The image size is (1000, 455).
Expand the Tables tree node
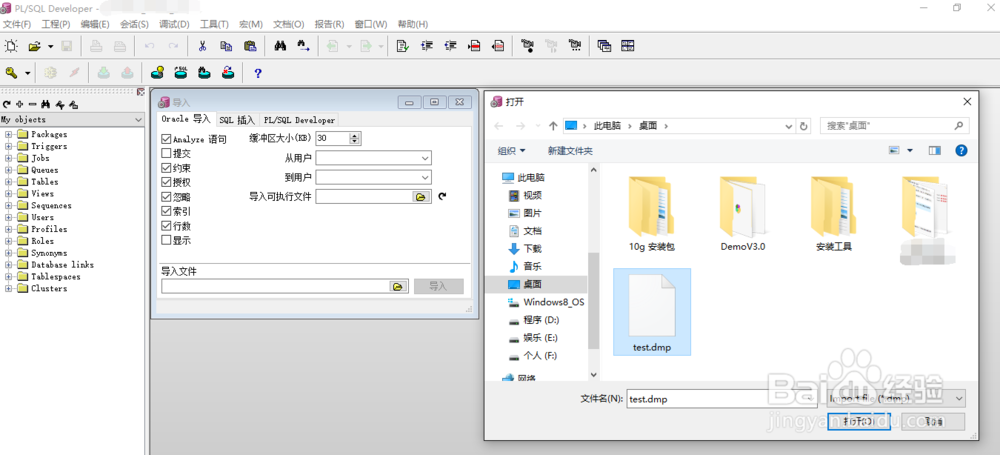tap(9, 182)
